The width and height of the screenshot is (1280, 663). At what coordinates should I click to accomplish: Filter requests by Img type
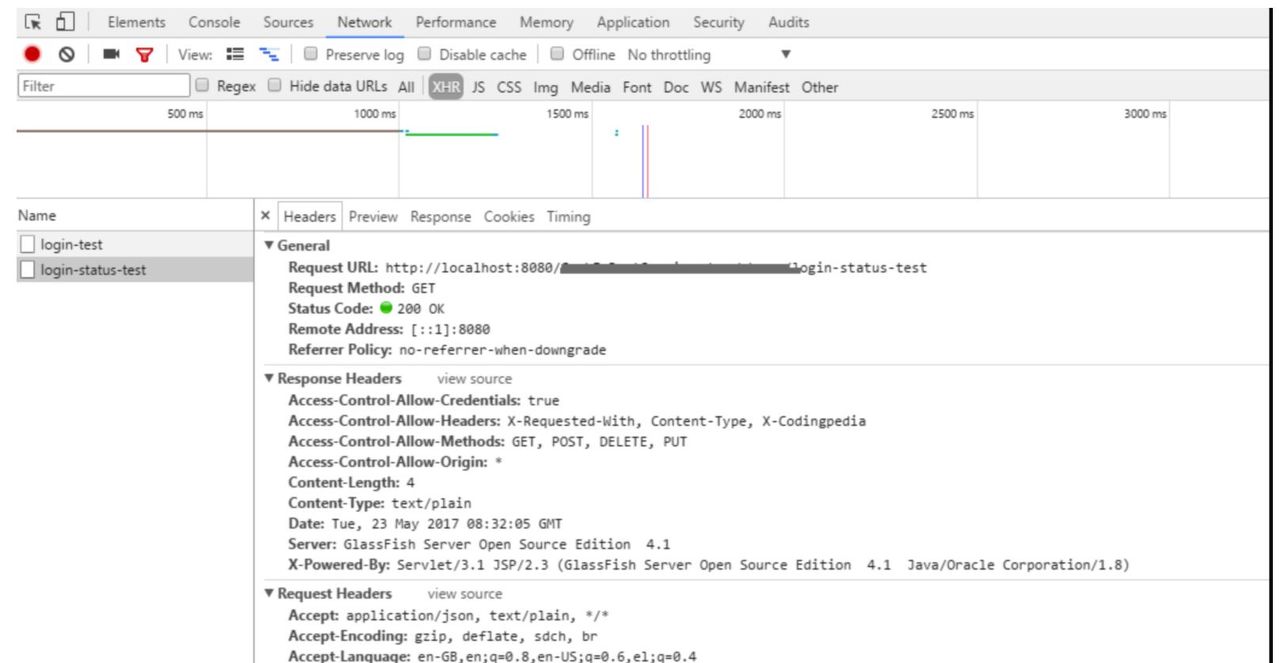(546, 87)
